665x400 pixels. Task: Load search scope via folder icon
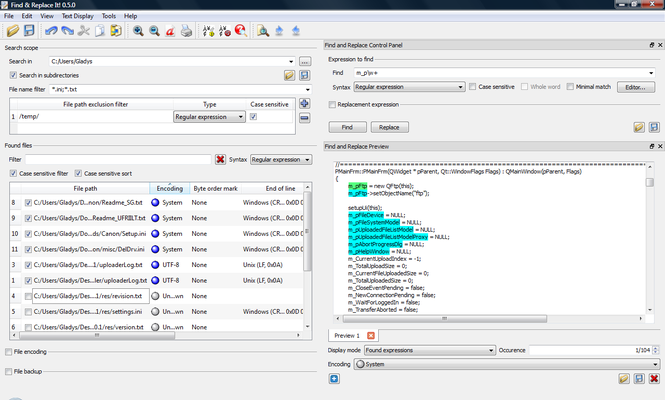(x=289, y=76)
